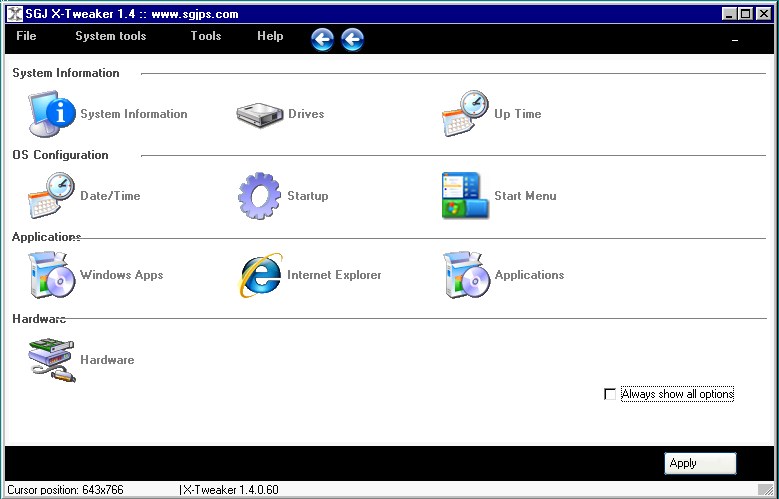779x499 pixels.
Task: Open the Startup gear icon
Action: coord(259,195)
